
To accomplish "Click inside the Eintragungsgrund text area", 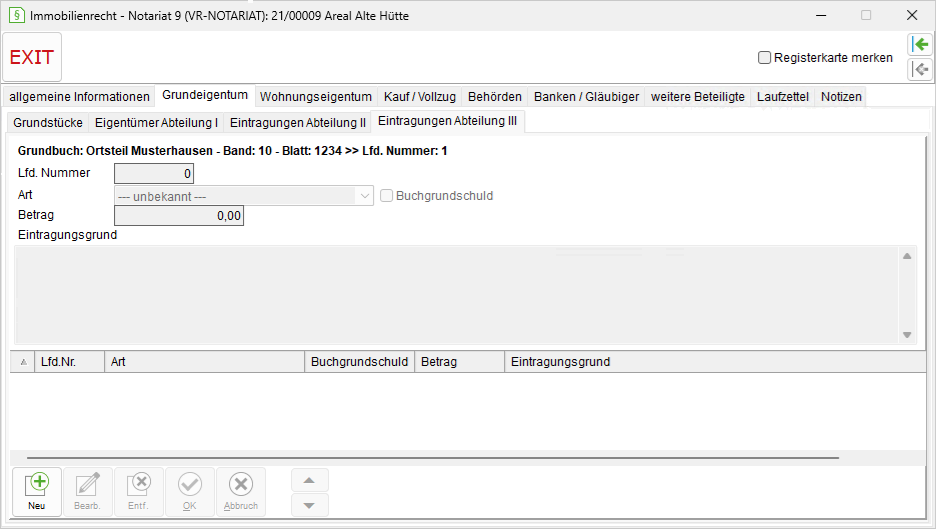I will pyautogui.click(x=457, y=294).
